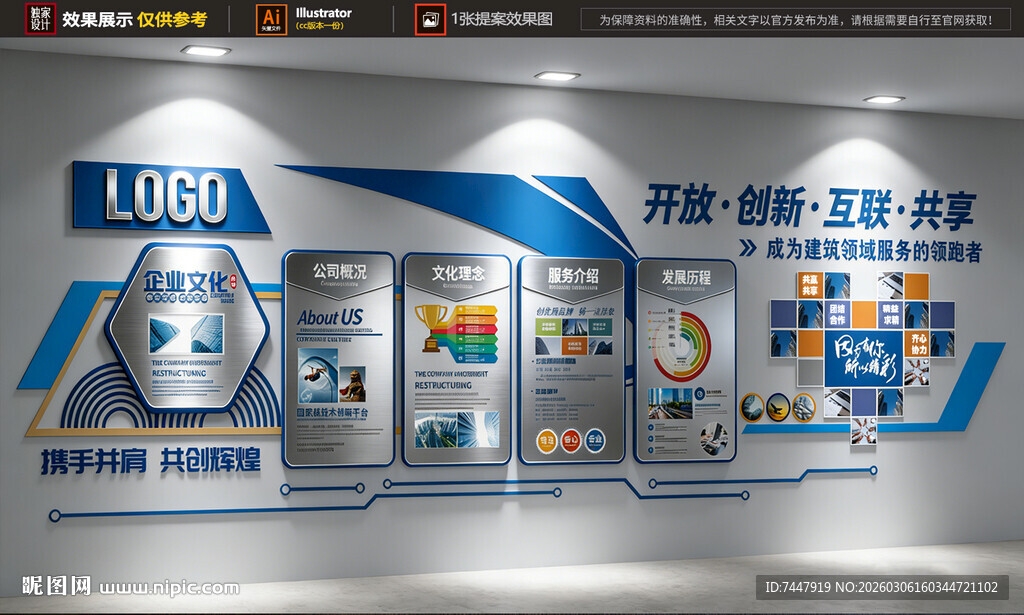Click the orange 共赢共享 tile

pyautogui.click(x=810, y=285)
